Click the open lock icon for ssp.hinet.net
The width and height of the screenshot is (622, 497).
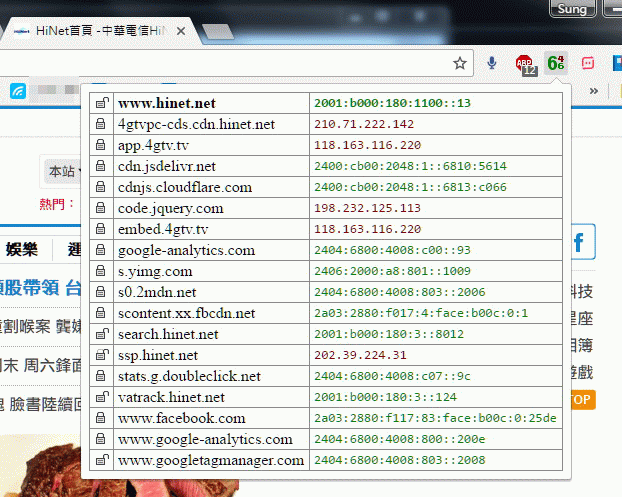pos(102,355)
